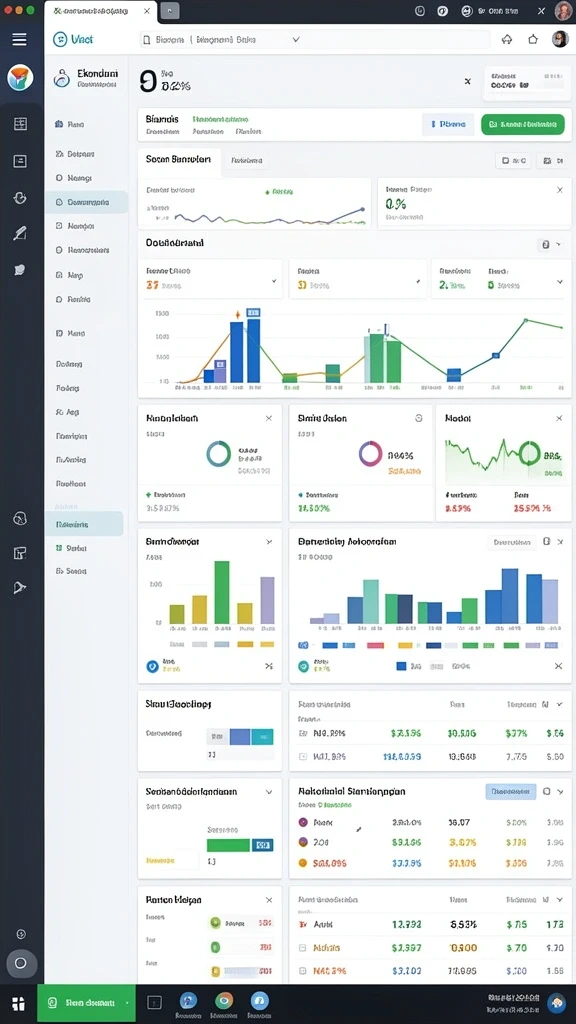Select the table grid icon in dark sidebar

pyautogui.click(x=20, y=124)
